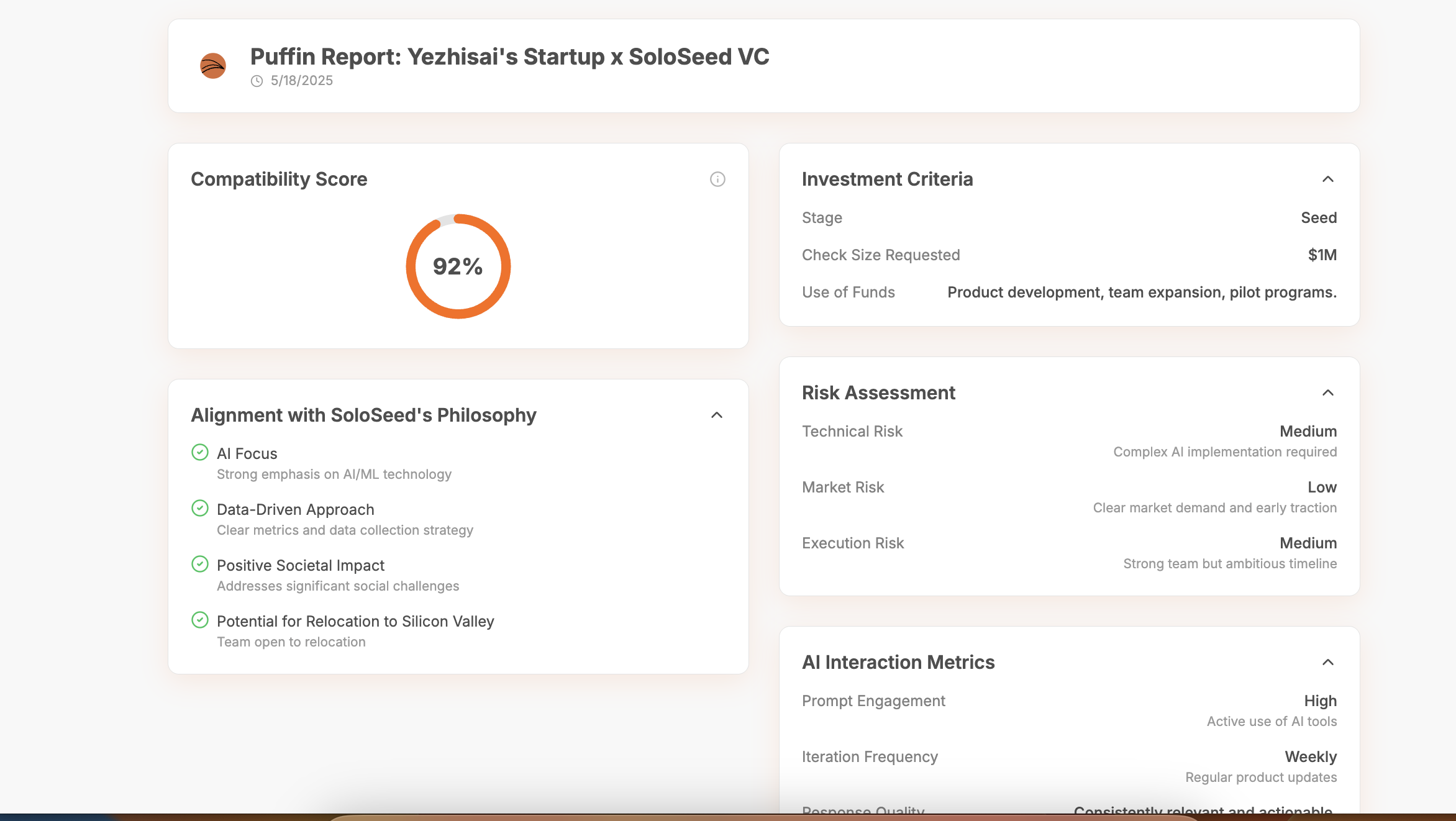Click the clock icon beside the date

(x=257, y=81)
